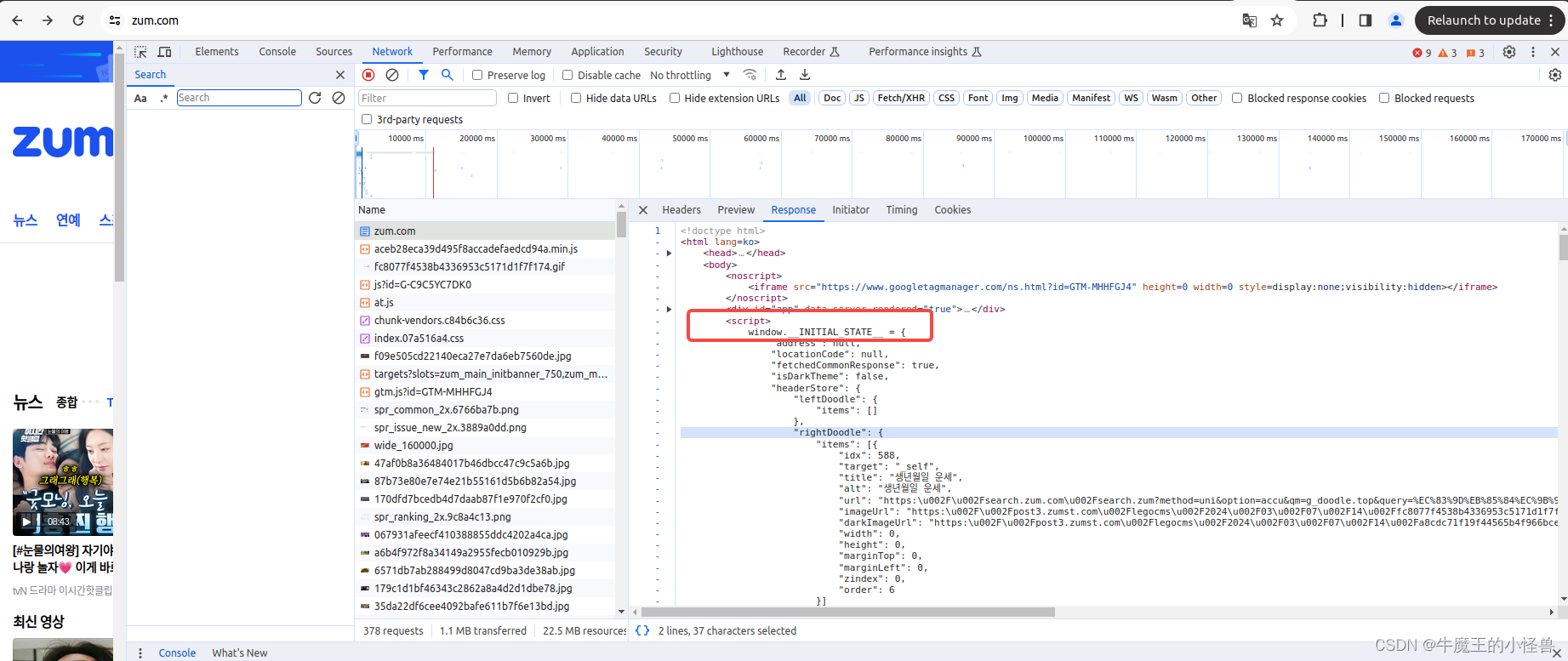Tick the 3rd-party requests checkbox
Viewport: 1568px width, 661px height.
pos(367,119)
